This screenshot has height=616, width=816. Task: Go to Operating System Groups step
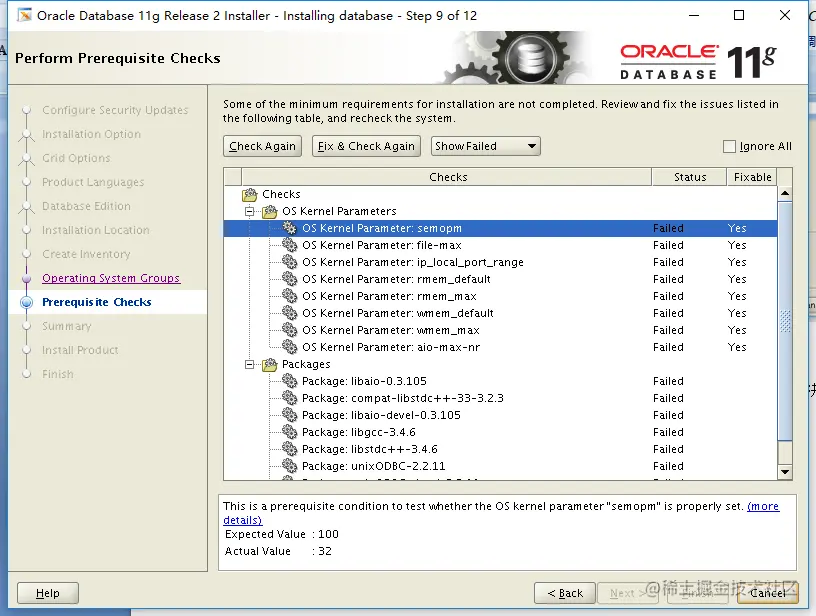(x=111, y=278)
